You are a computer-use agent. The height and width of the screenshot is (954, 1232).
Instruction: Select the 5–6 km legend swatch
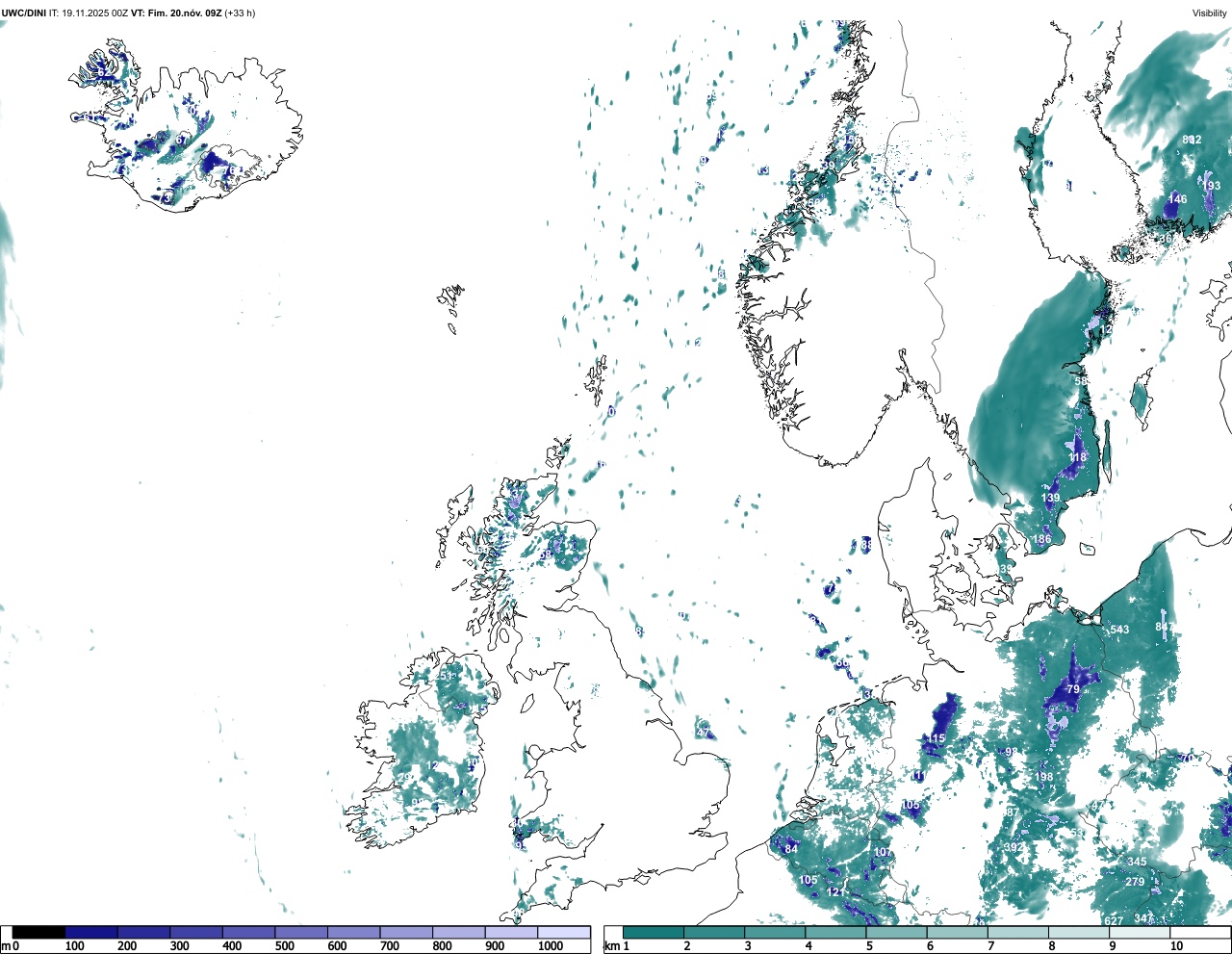click(x=898, y=932)
